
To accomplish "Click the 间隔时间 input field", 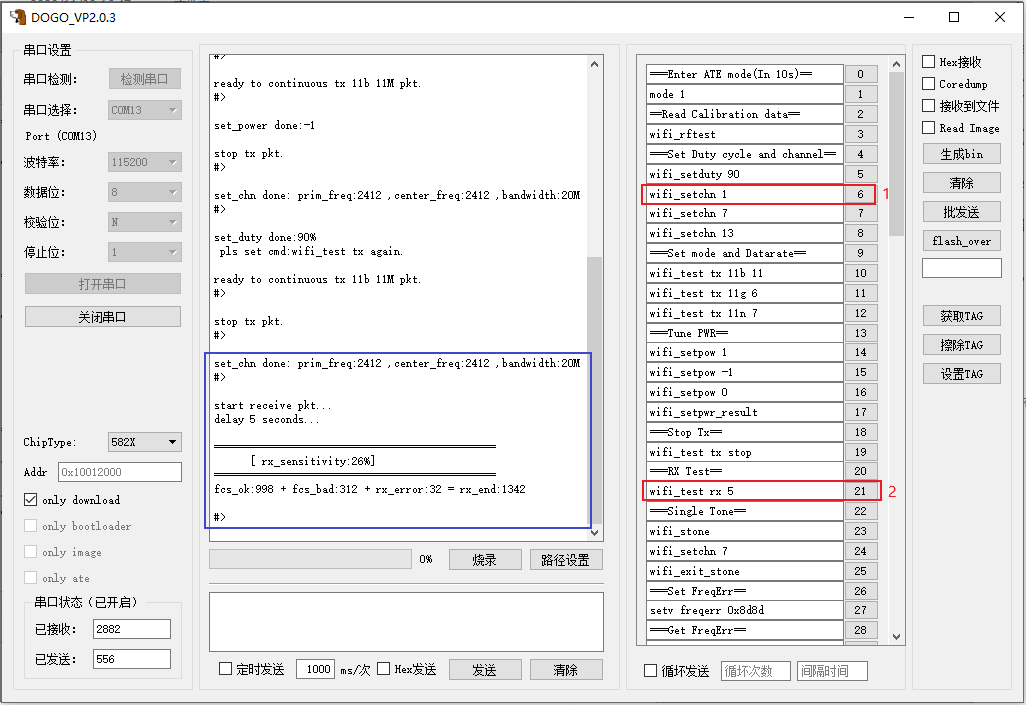I will coord(832,671).
